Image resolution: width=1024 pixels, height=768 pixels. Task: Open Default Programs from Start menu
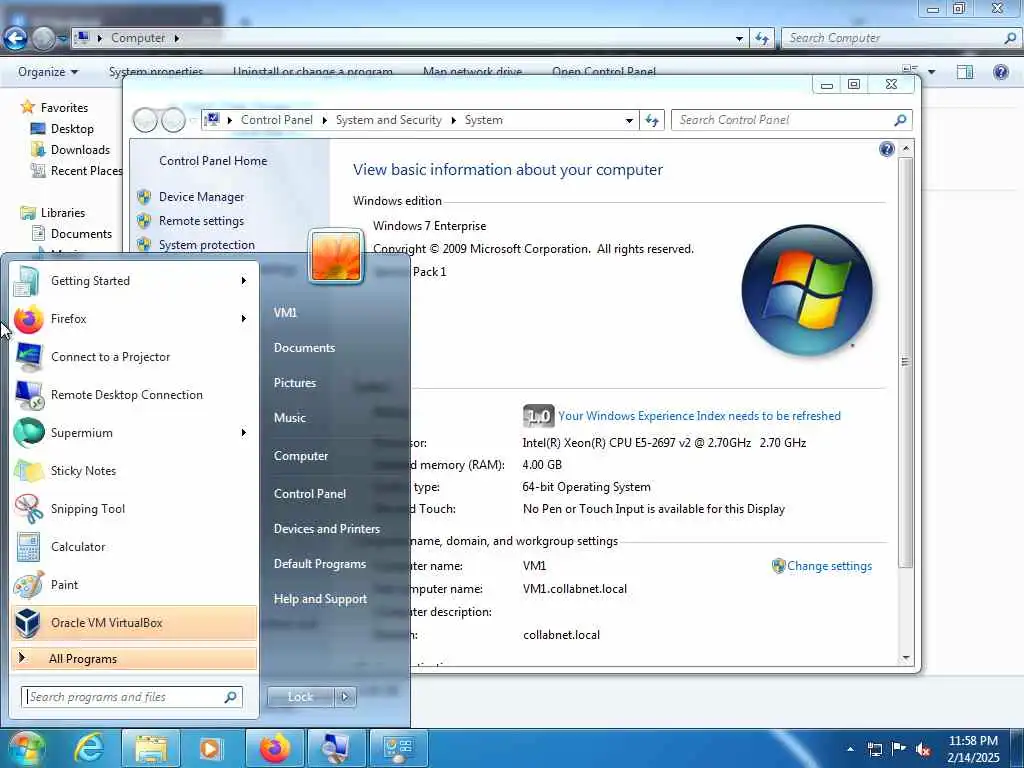[x=319, y=564]
